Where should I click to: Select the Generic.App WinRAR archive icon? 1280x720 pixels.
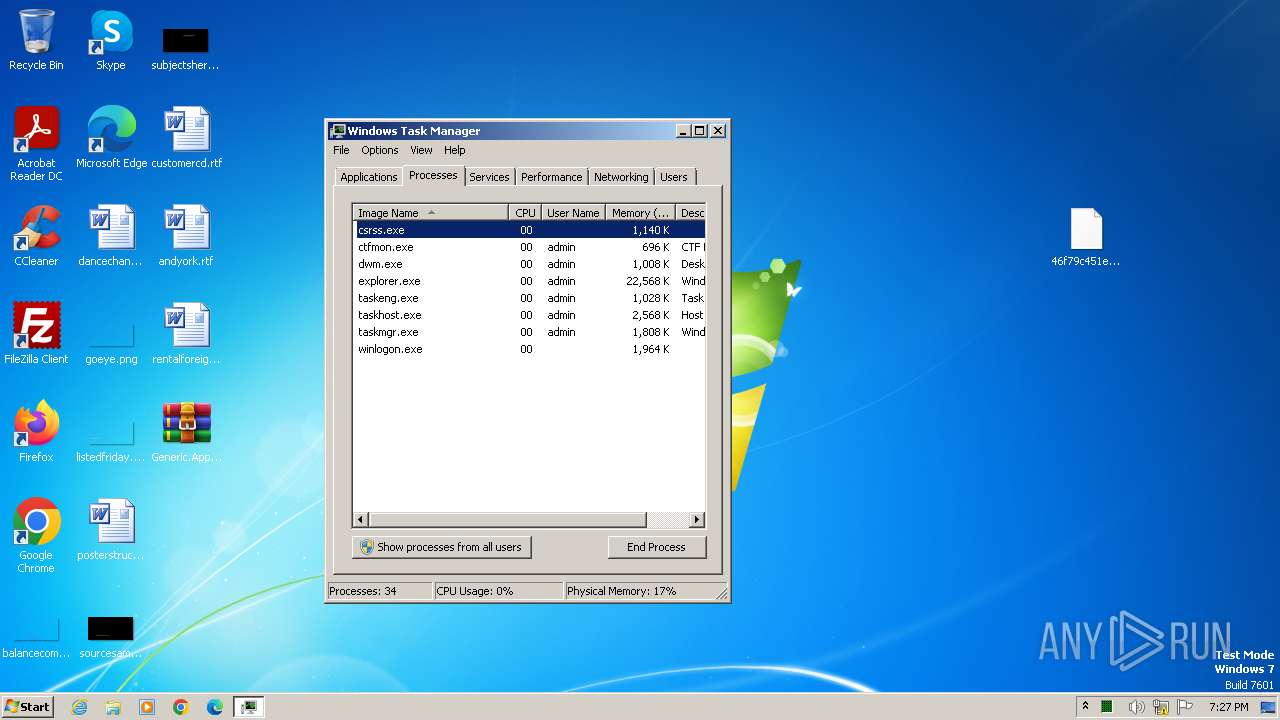[187, 432]
